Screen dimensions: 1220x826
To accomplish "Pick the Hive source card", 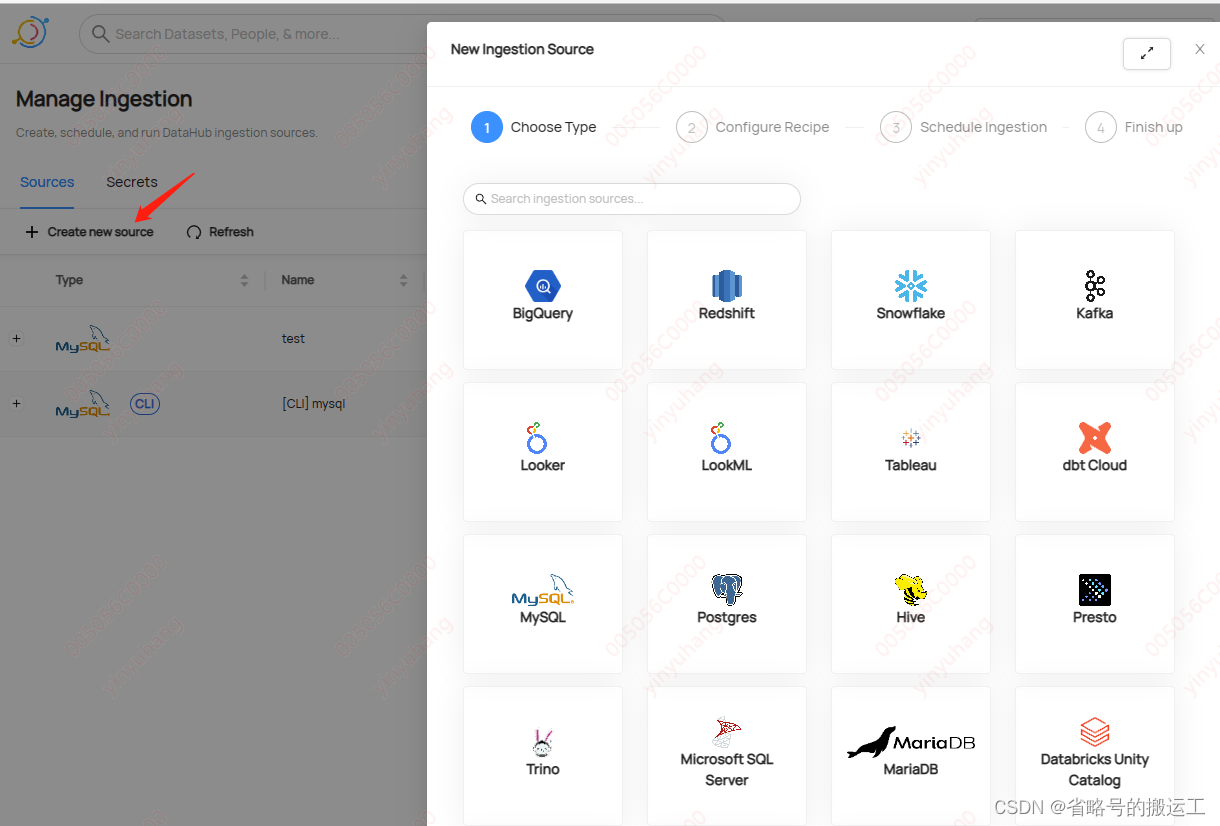I will coord(911,603).
